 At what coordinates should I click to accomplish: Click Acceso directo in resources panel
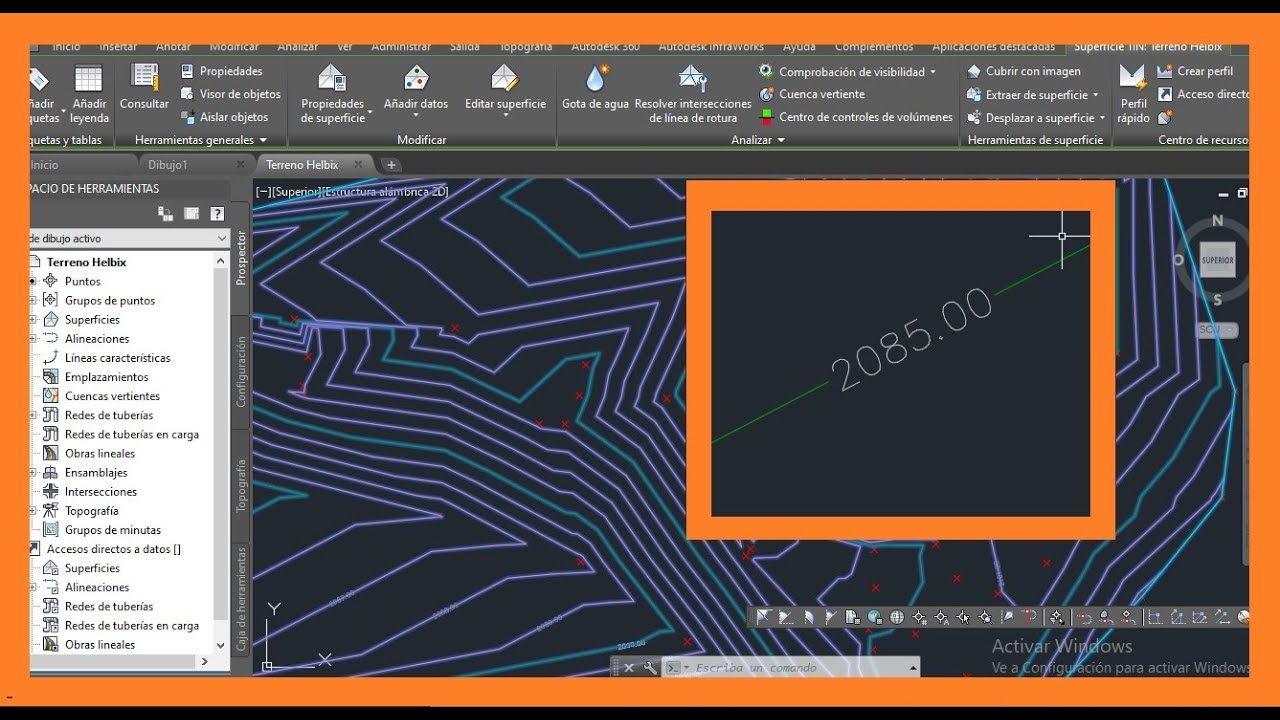tap(1203, 94)
